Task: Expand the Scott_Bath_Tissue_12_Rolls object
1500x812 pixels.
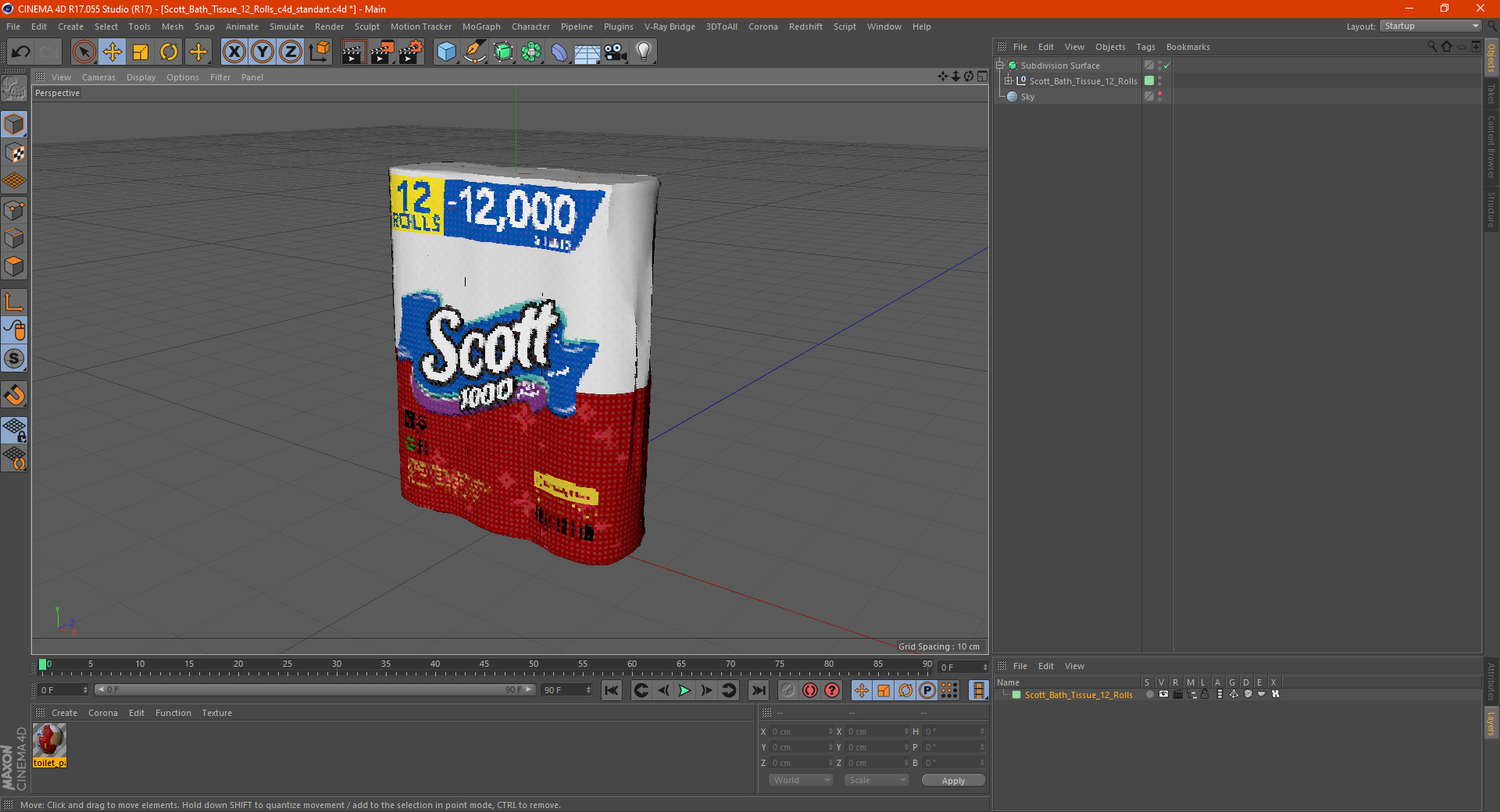Action: coord(1009,81)
